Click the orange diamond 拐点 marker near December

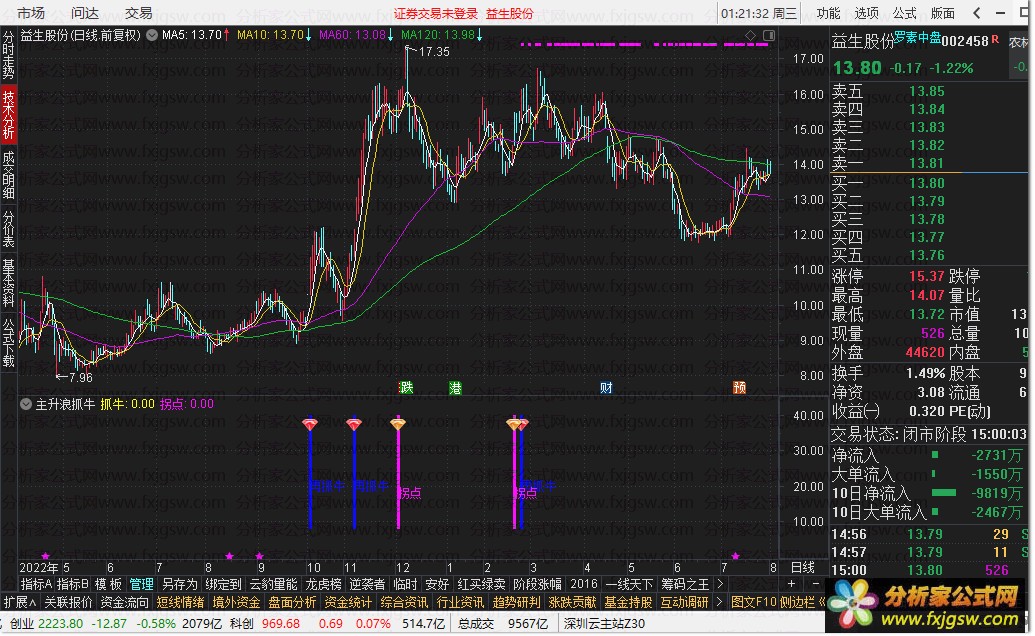(397, 424)
